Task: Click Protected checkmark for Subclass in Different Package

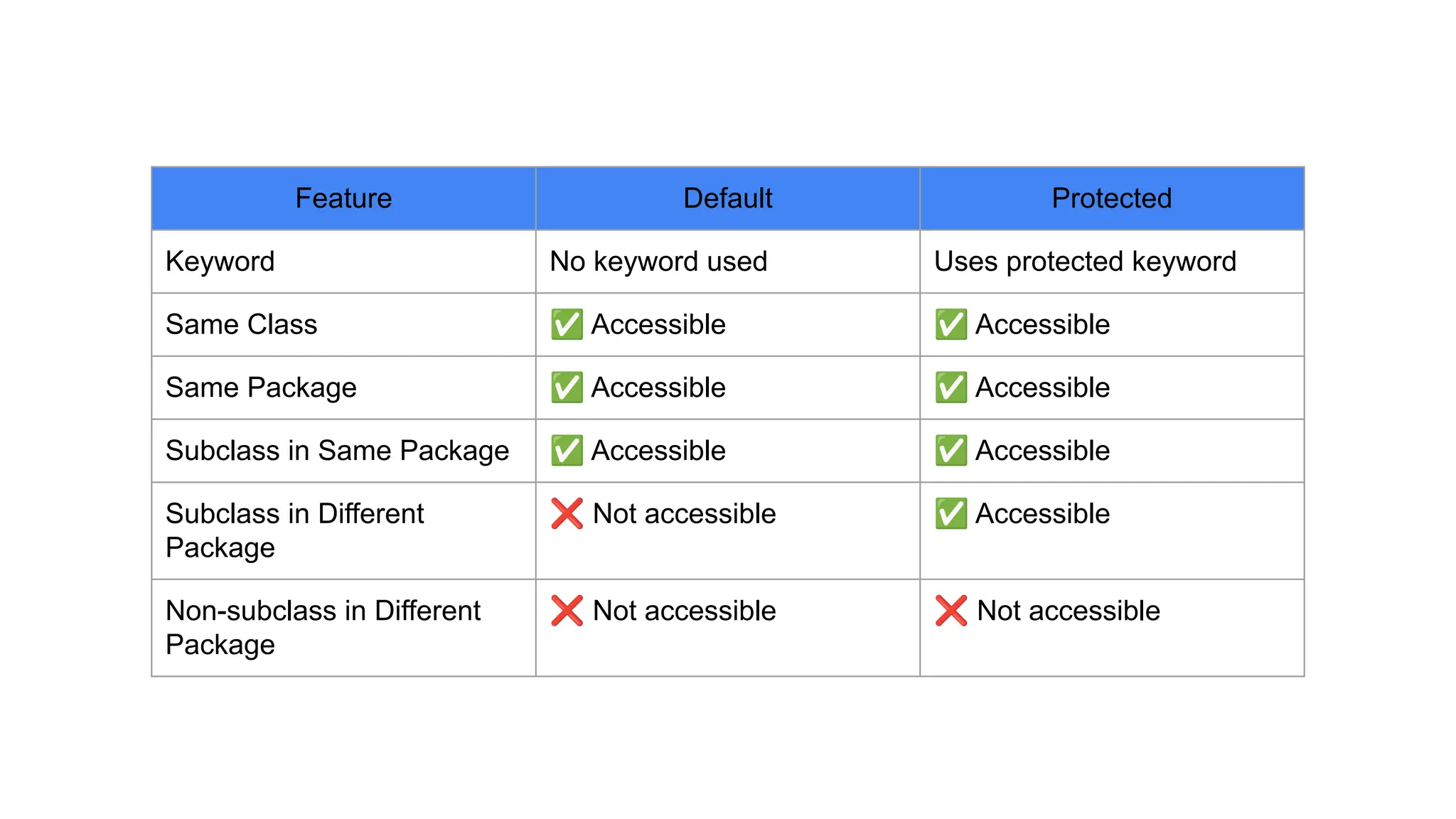Action: [951, 513]
